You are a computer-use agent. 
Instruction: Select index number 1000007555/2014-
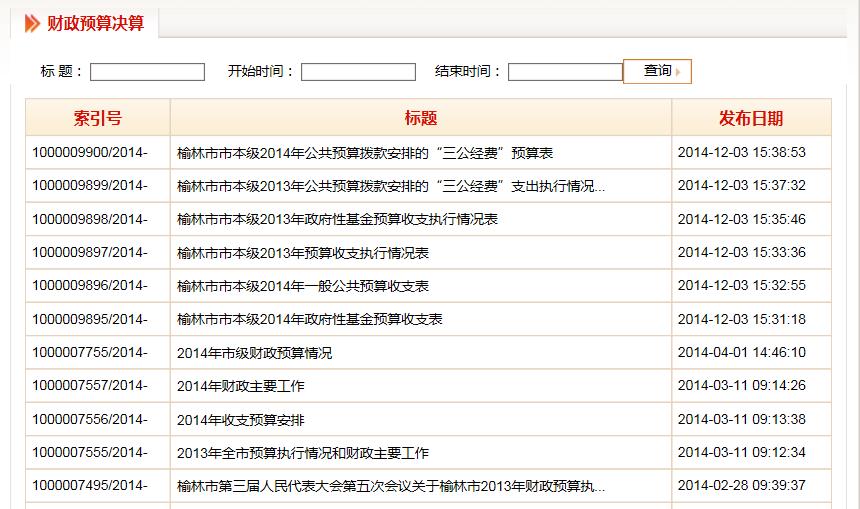(x=90, y=452)
